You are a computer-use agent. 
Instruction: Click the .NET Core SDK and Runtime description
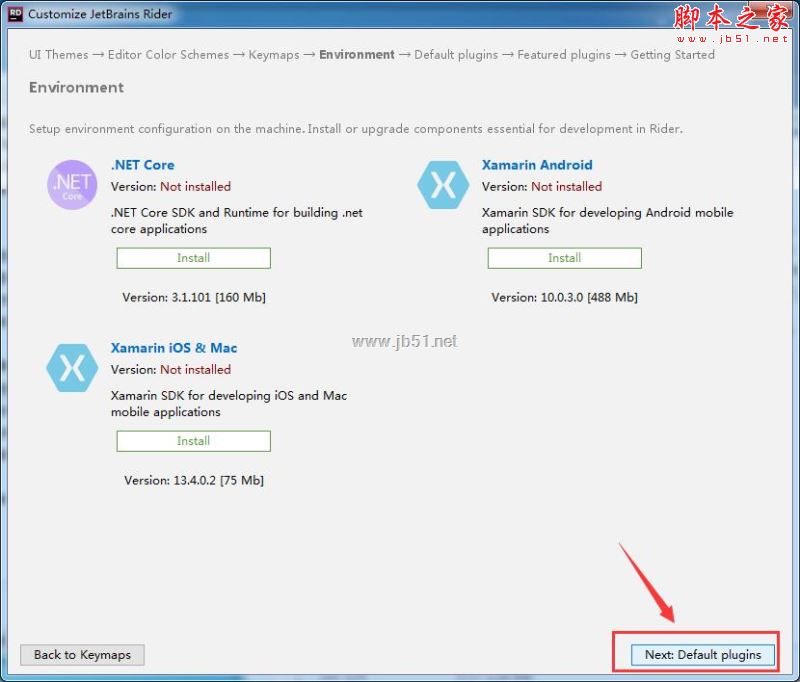pos(237,221)
